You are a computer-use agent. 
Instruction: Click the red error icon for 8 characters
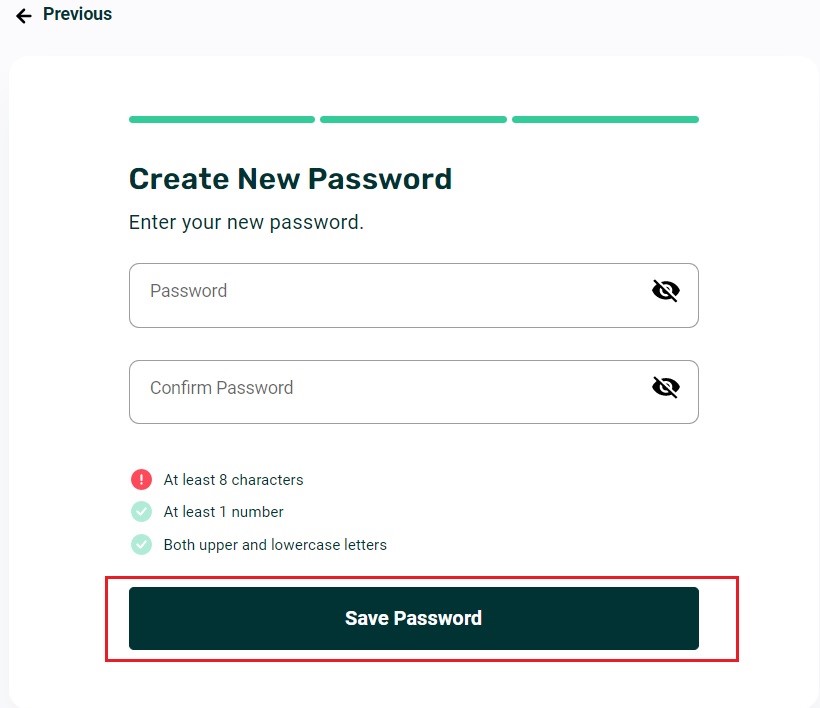141,480
